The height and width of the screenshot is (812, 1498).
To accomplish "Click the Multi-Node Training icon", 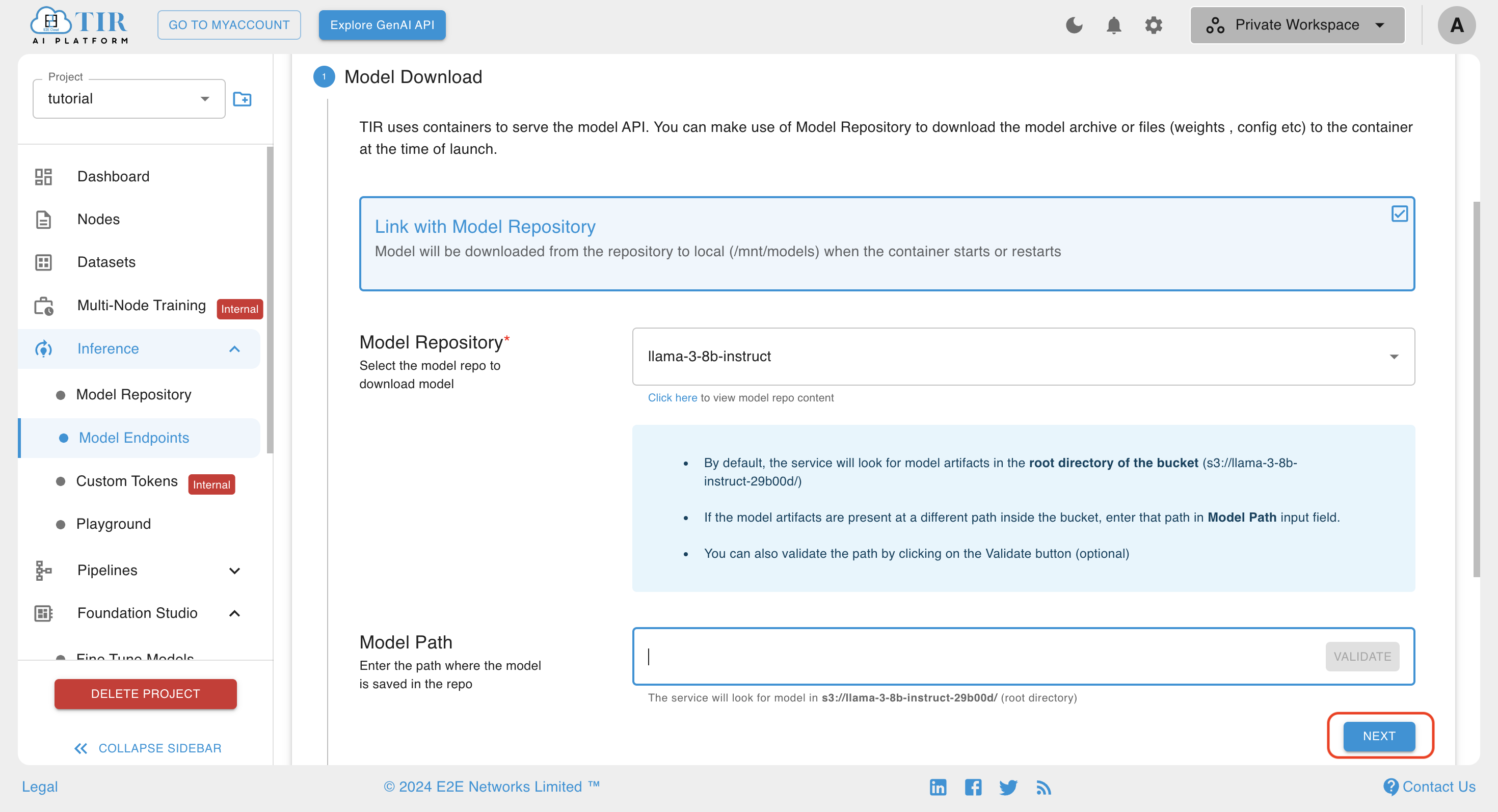I will click(x=44, y=306).
